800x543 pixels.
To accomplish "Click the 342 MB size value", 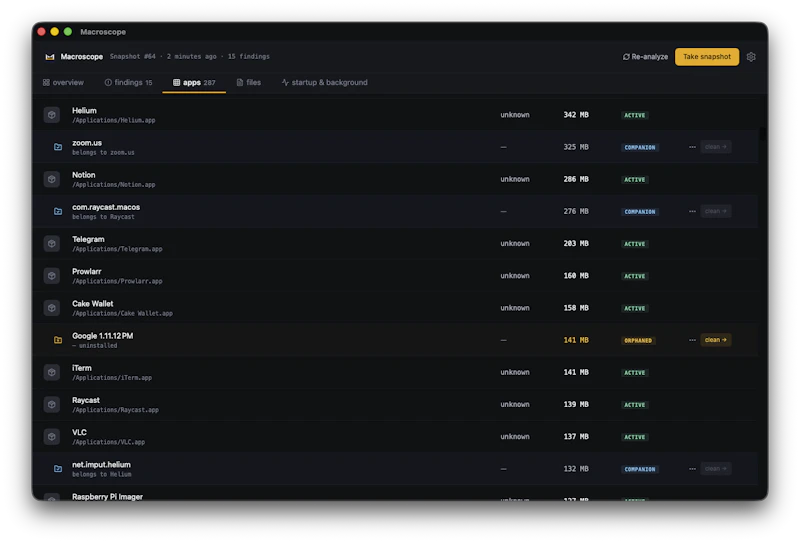I will (x=576, y=115).
